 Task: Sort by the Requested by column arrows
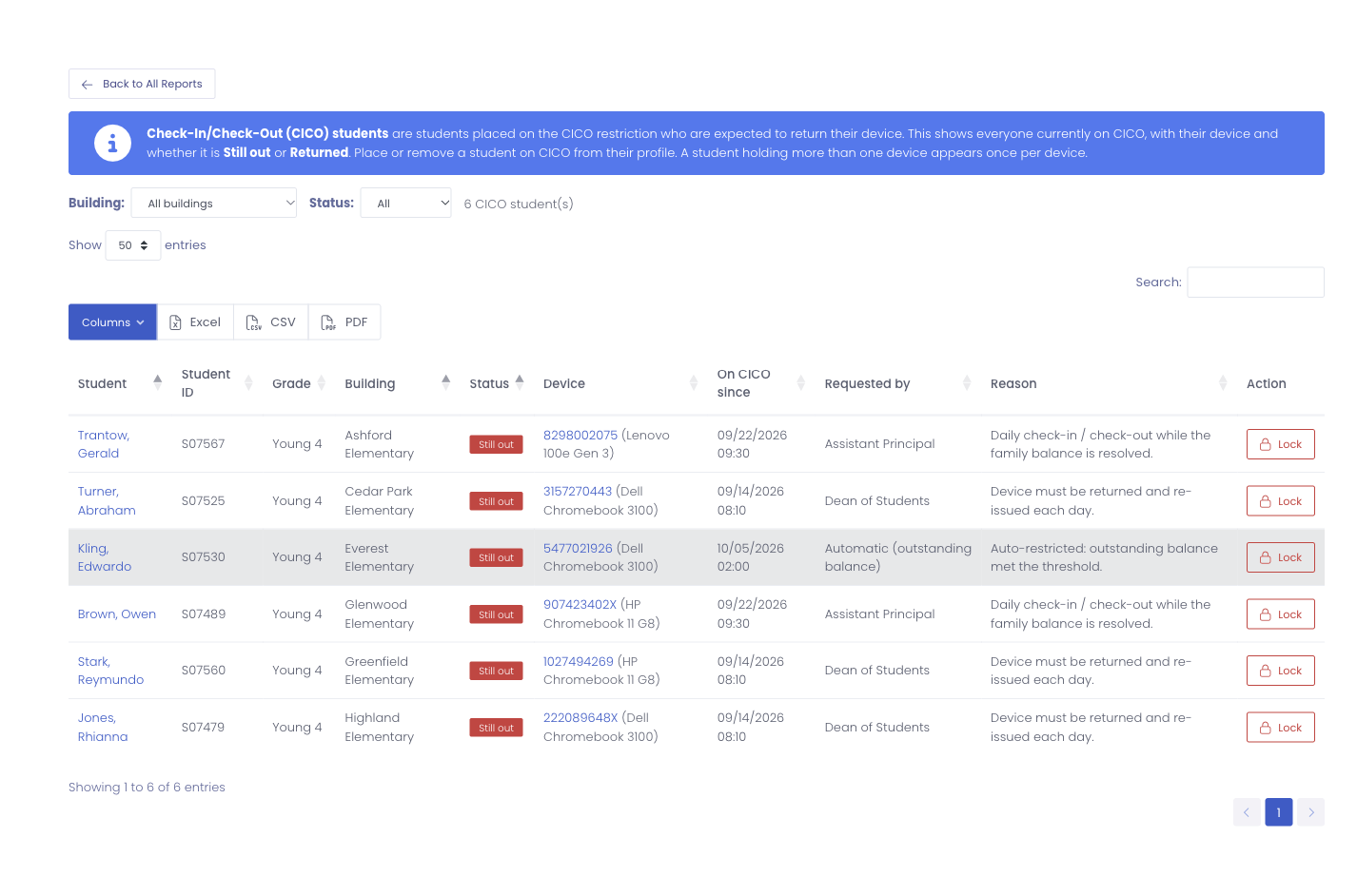(x=967, y=383)
